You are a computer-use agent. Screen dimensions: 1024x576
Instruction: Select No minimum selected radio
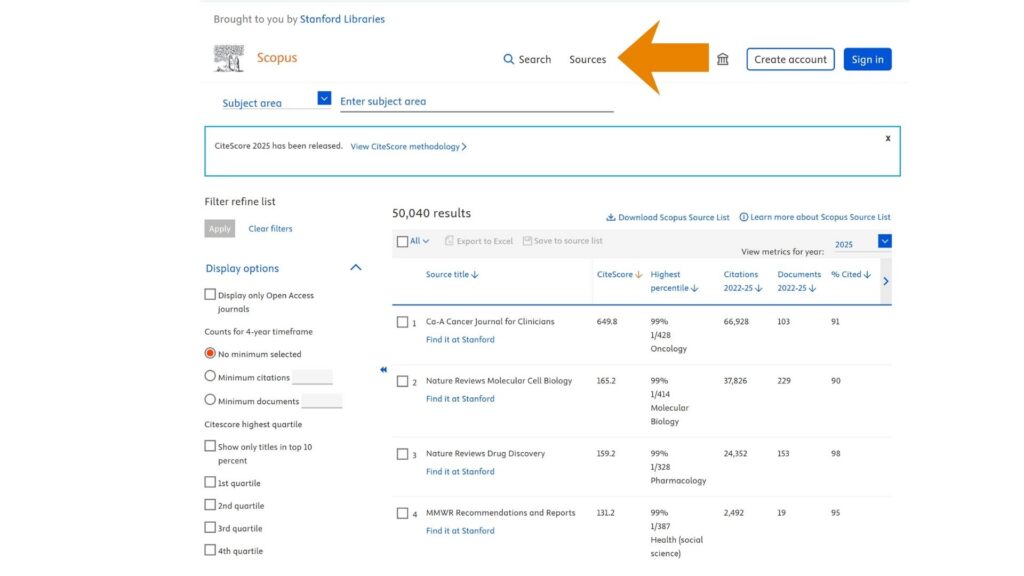(210, 353)
